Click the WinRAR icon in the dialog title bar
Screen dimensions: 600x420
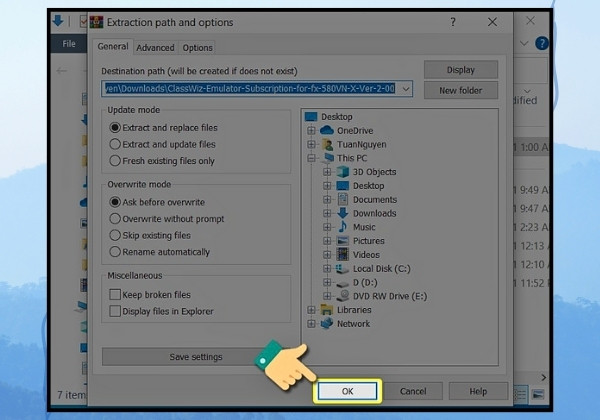point(96,22)
